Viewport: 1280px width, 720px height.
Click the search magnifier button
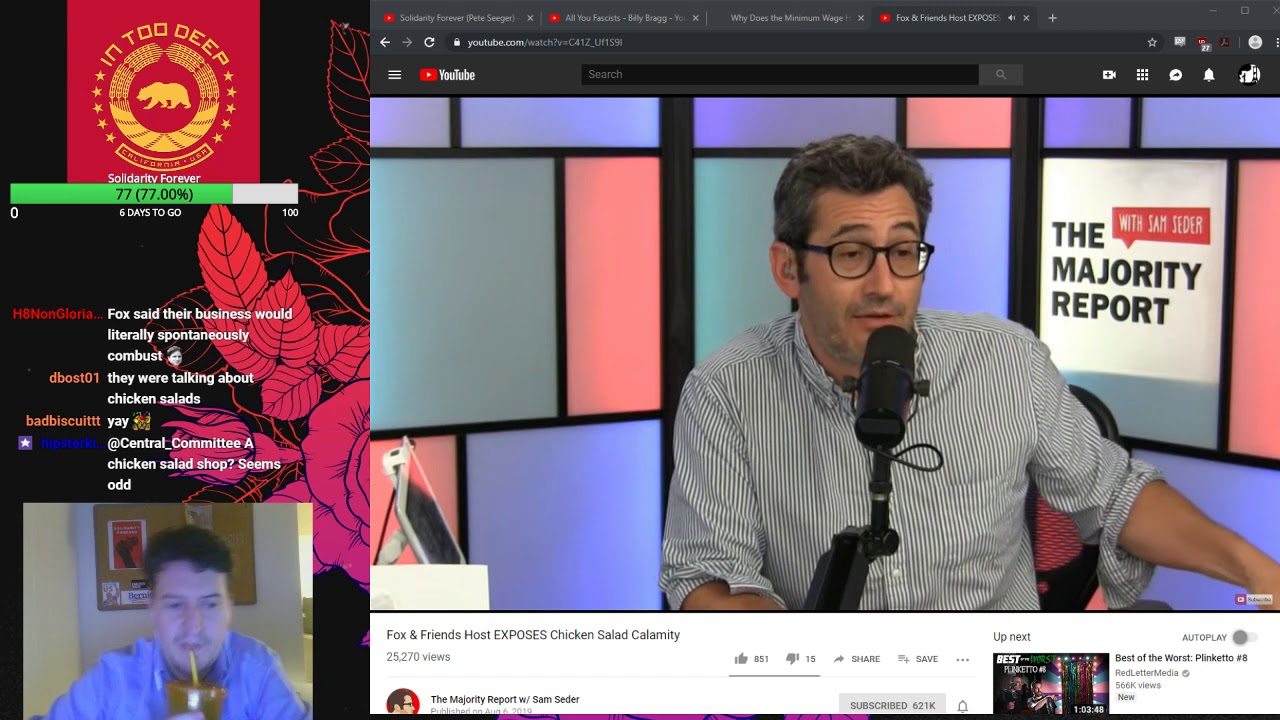(x=1000, y=74)
